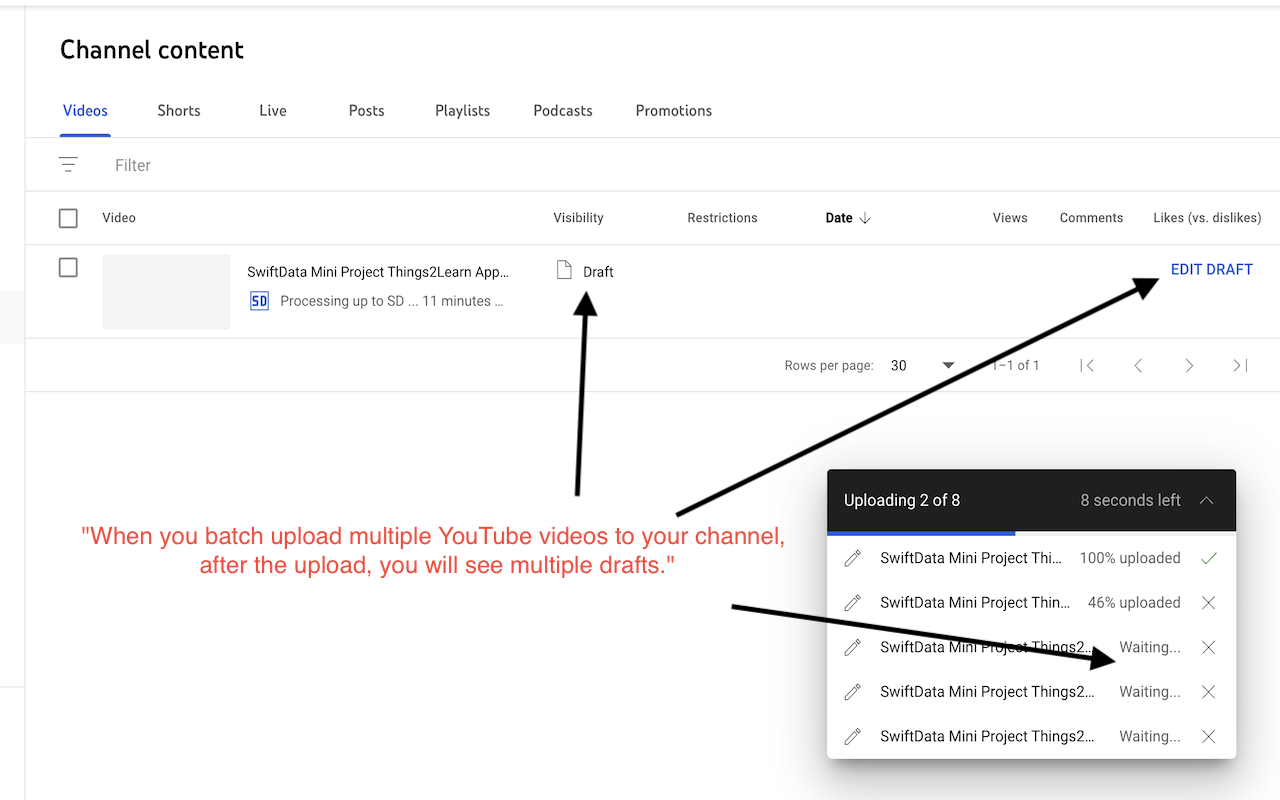Image resolution: width=1280 pixels, height=800 pixels.
Task: Click the Restrictions column header
Action: point(722,218)
